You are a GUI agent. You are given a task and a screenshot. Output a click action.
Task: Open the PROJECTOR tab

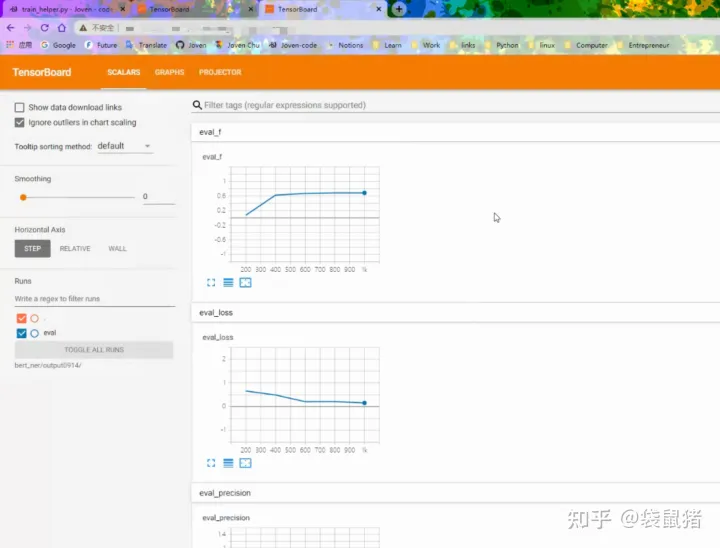pos(220,72)
